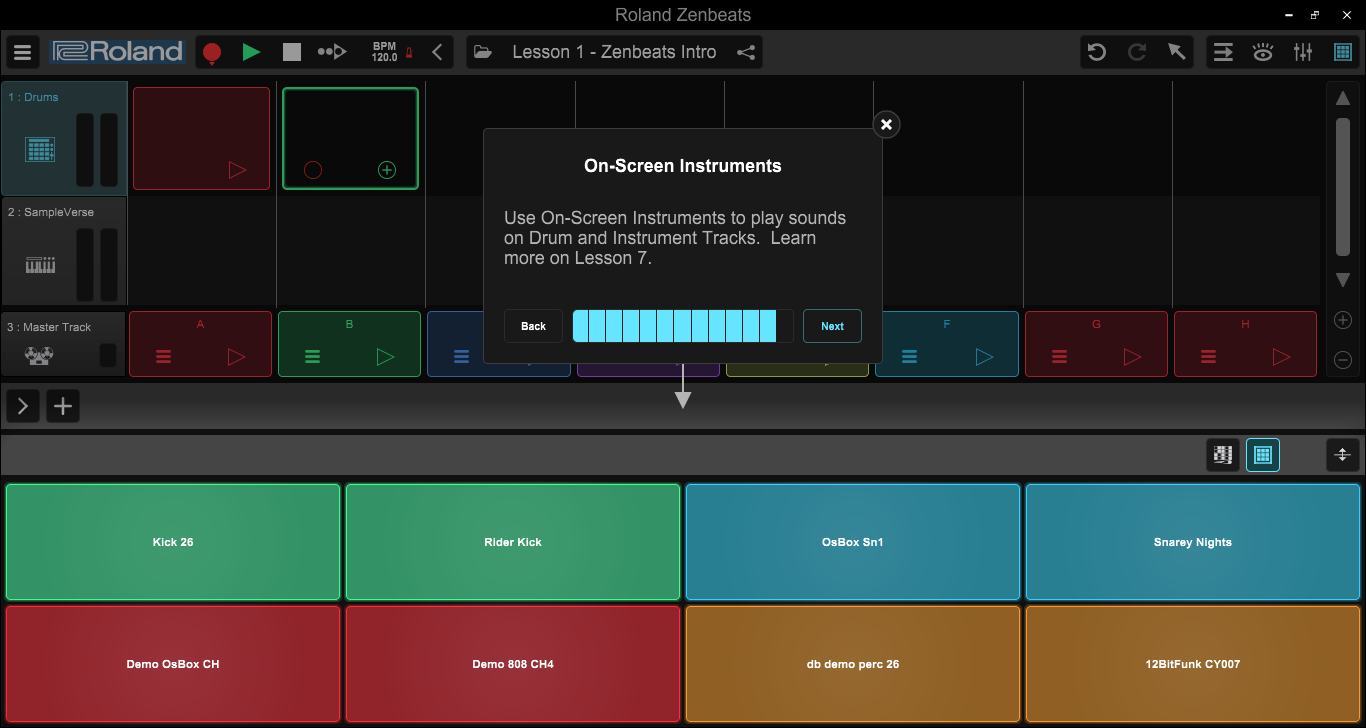
Task: Undo the last action
Action: [x=1097, y=52]
